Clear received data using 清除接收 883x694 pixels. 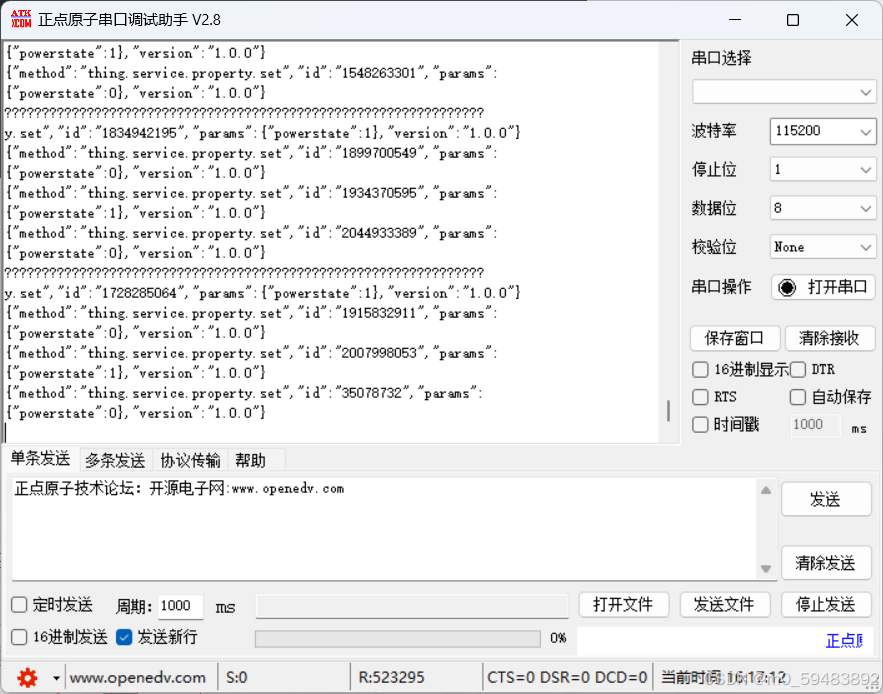coord(829,338)
